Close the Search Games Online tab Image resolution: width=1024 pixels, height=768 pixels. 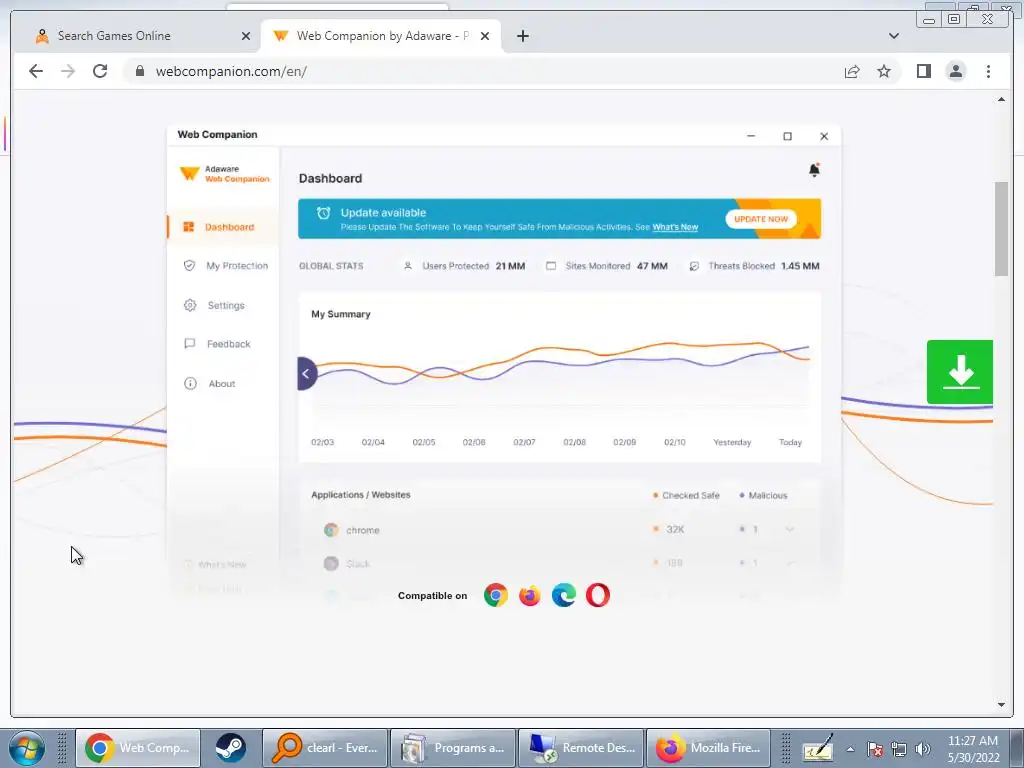coord(246,36)
